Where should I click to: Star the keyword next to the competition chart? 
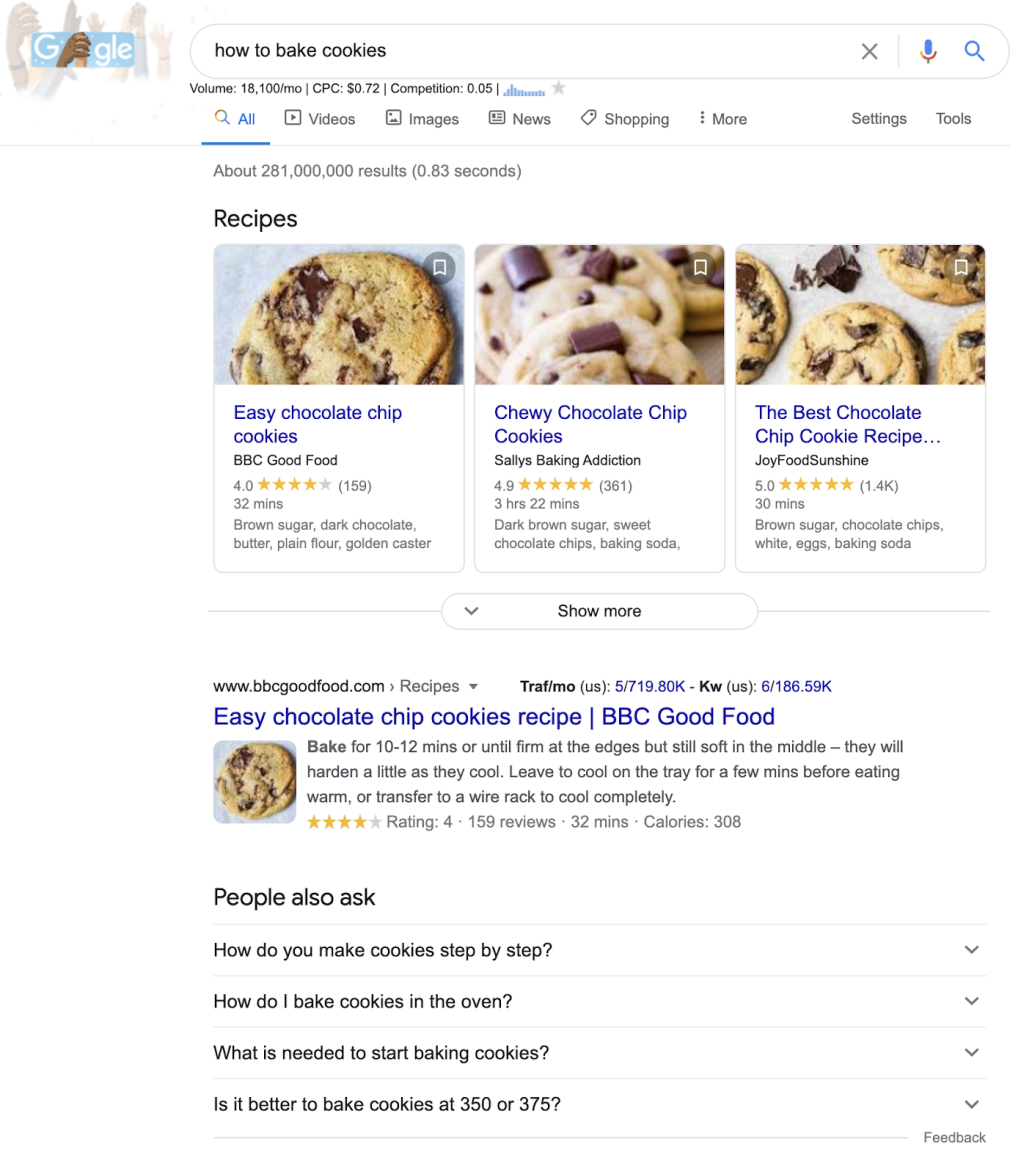pyautogui.click(x=559, y=89)
